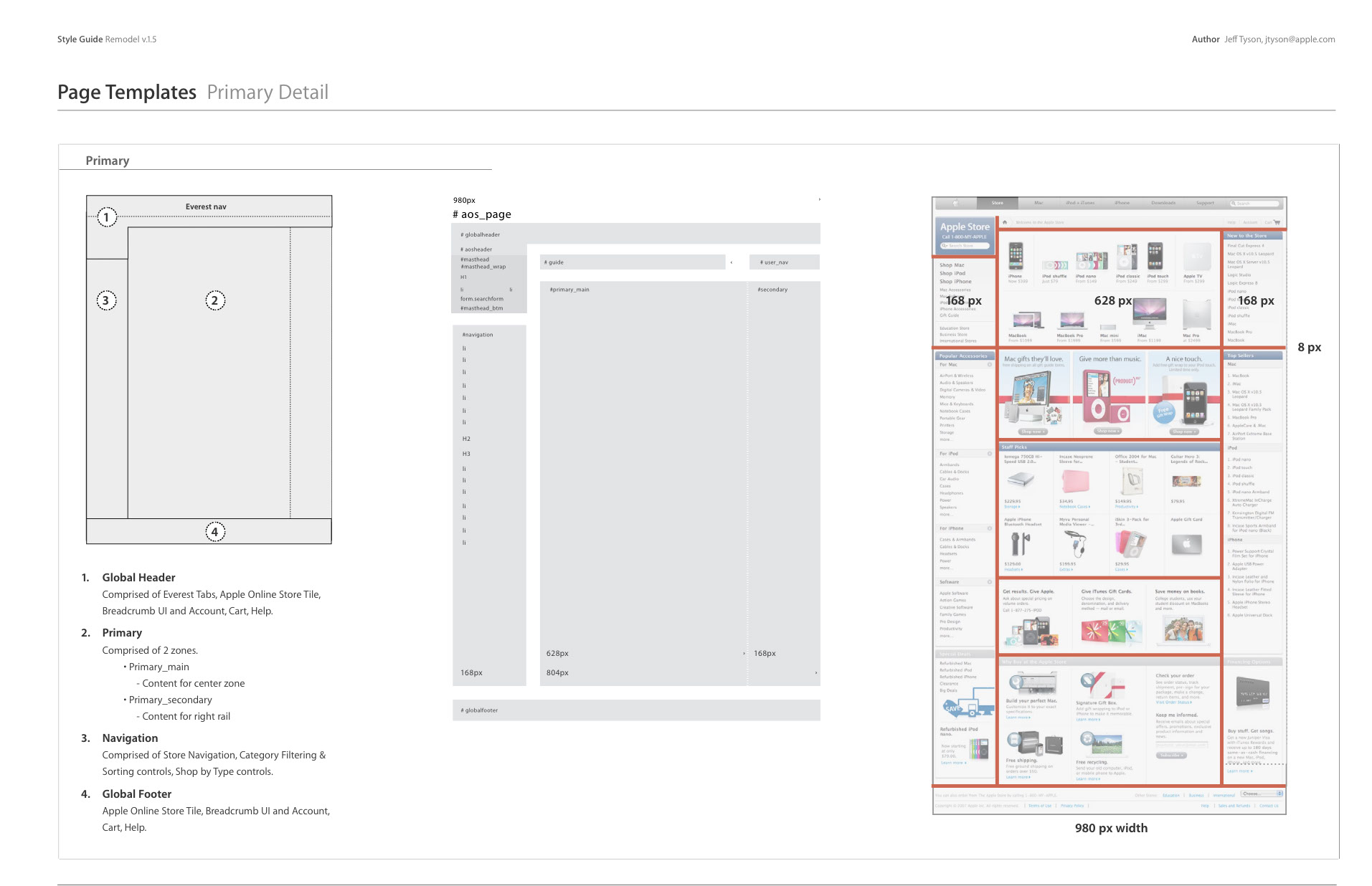Click the '# guide' wireframe label
Screen dimensions: 1372x886
pos(554,262)
